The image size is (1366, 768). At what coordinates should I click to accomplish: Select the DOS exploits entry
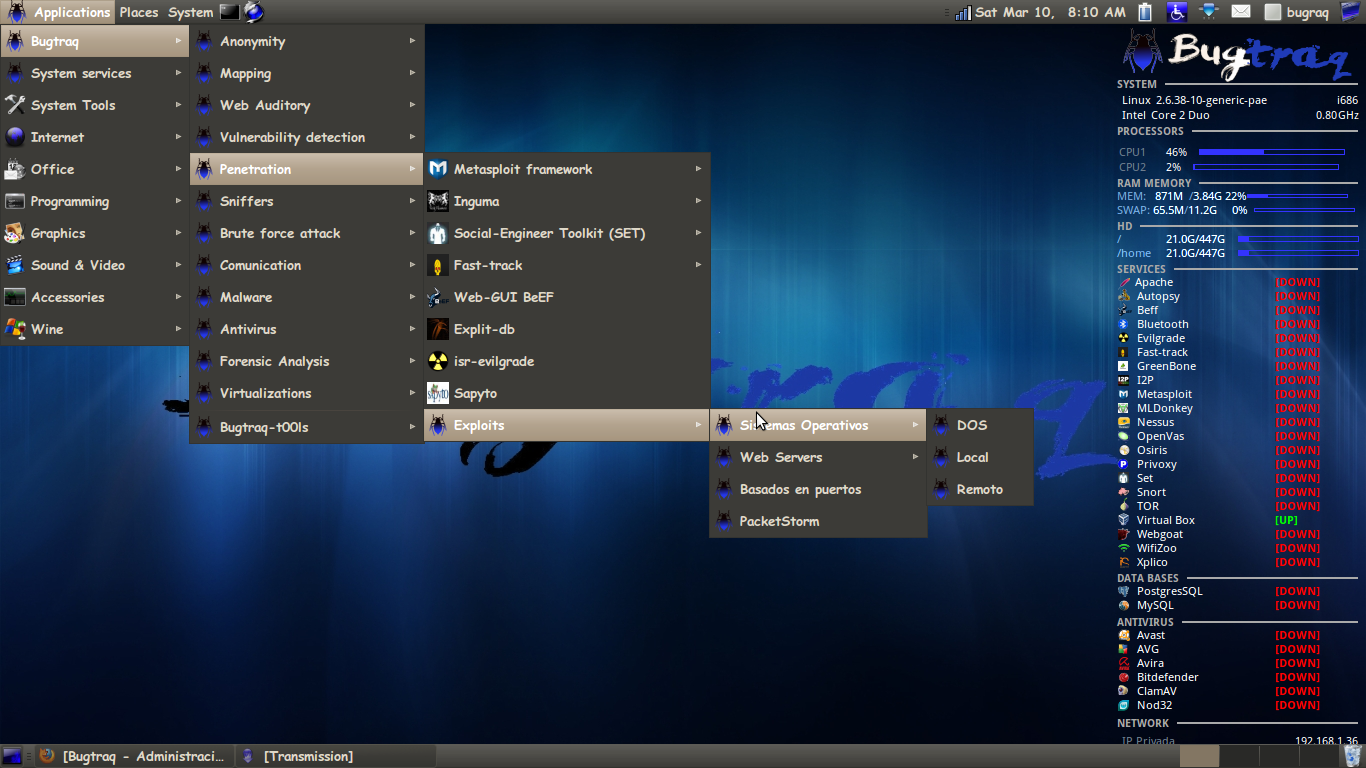tap(980, 425)
